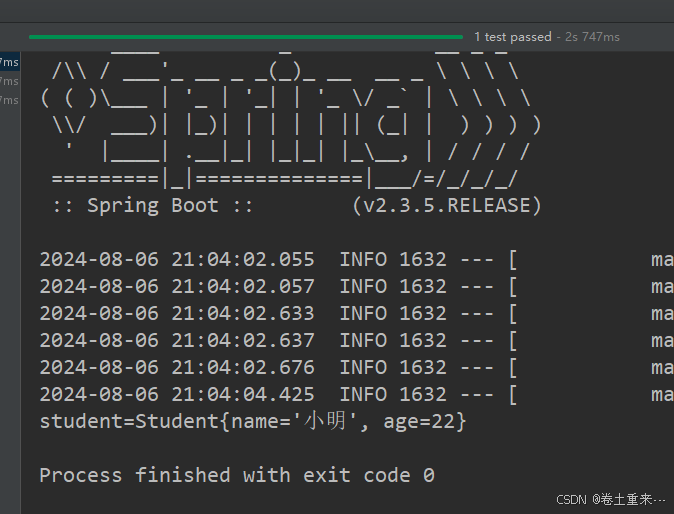Click 'Process finished with exit code 0' line
This screenshot has width=674, height=514.
pyautogui.click(x=237, y=475)
